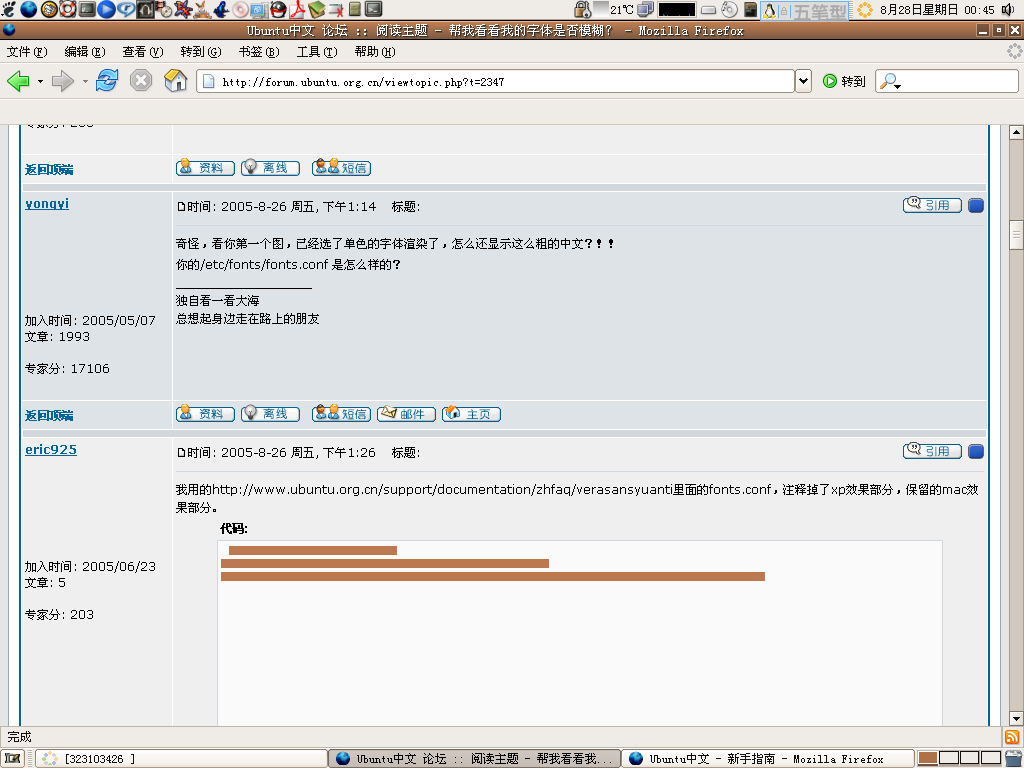Open the QQ penguin chat launcher

[x=278, y=9]
